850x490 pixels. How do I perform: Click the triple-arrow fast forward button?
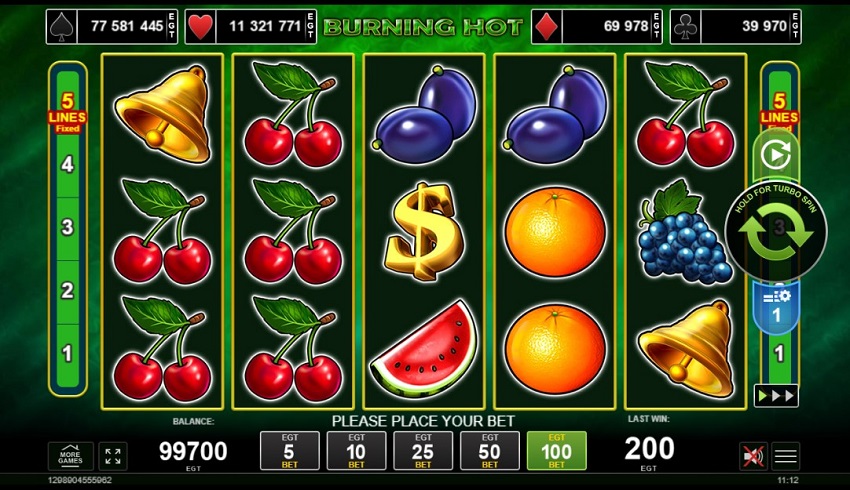(776, 396)
